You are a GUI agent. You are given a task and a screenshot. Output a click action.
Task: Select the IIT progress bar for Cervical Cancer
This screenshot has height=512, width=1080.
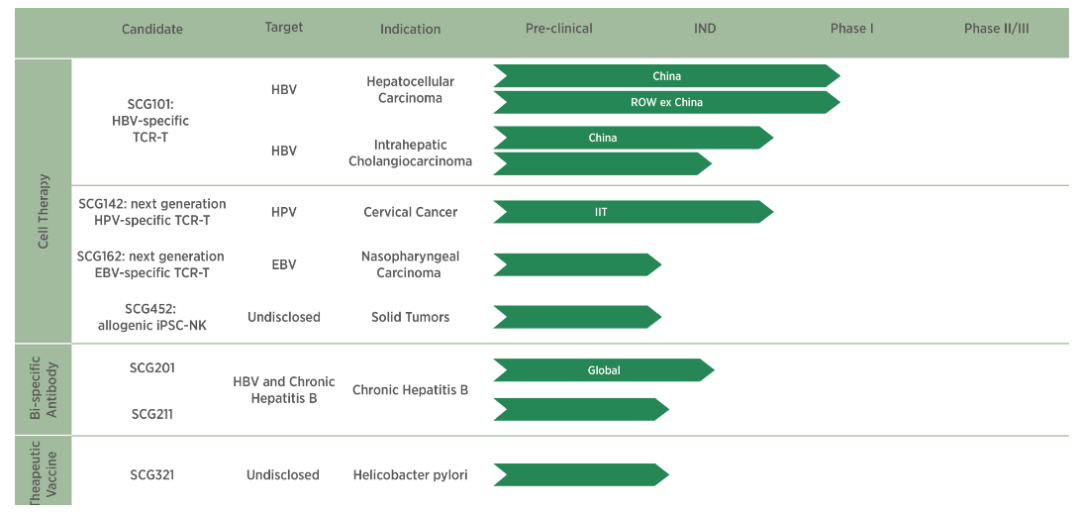click(x=630, y=212)
